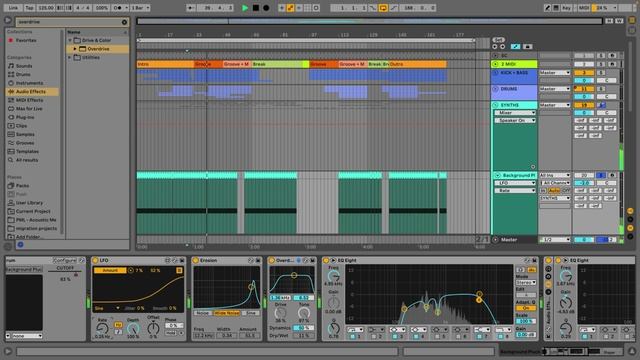
Task: Click the Set locator button
Action: pyautogui.click(x=498, y=40)
